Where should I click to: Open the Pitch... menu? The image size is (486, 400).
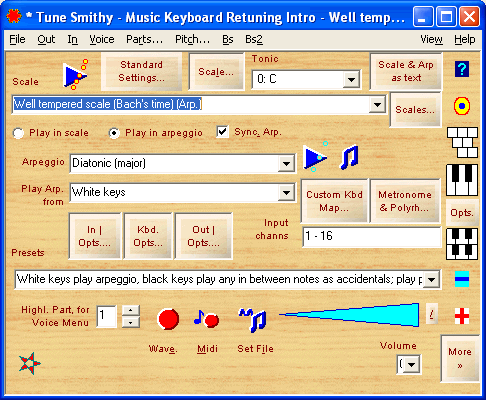tap(192, 39)
